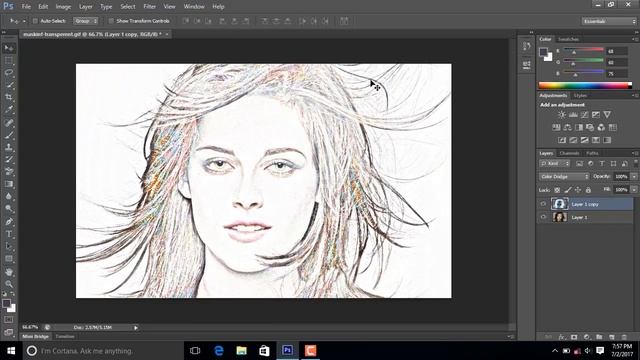Screen dimensions: 640x360
Task: Open File Explorer from taskbar
Action: pos(242,351)
